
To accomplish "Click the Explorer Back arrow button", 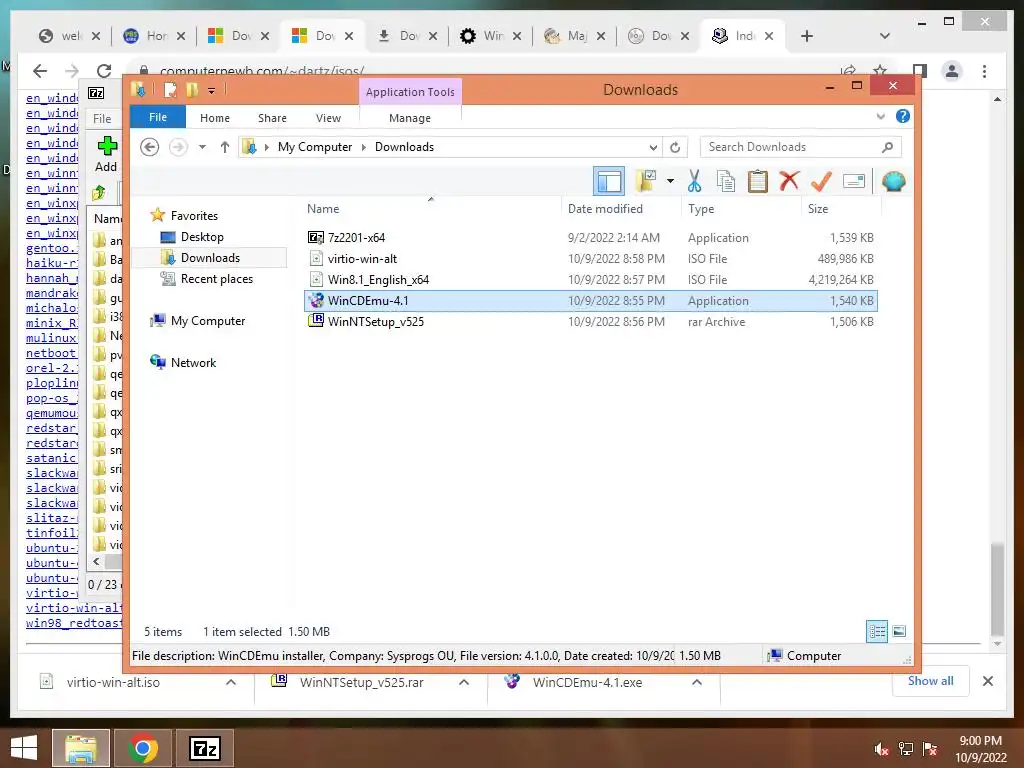I will (x=150, y=147).
